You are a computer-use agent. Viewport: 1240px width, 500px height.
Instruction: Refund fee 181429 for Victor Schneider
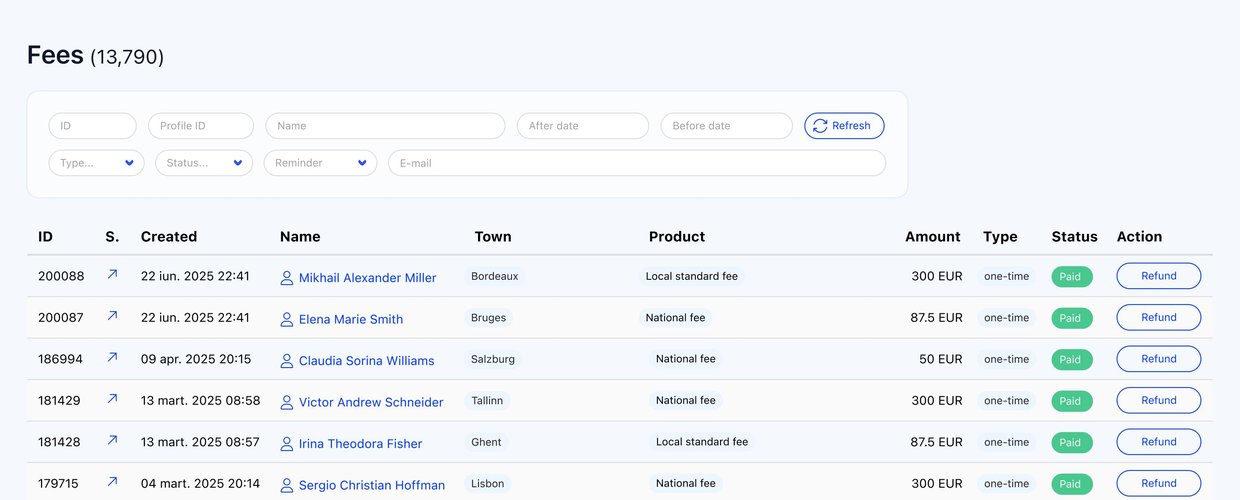coord(1158,401)
